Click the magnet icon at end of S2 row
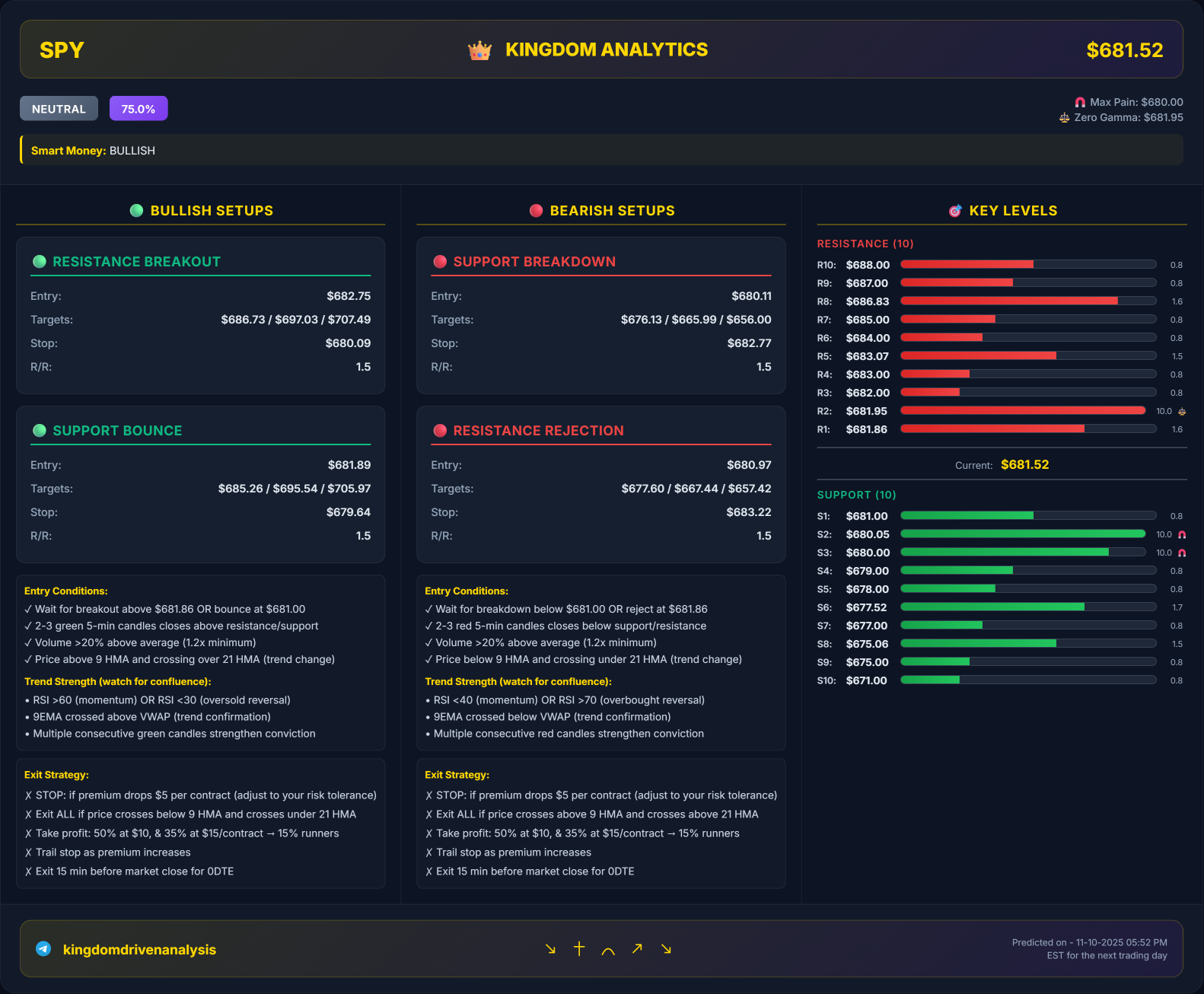The width and height of the screenshot is (1204, 994). pyautogui.click(x=1182, y=534)
